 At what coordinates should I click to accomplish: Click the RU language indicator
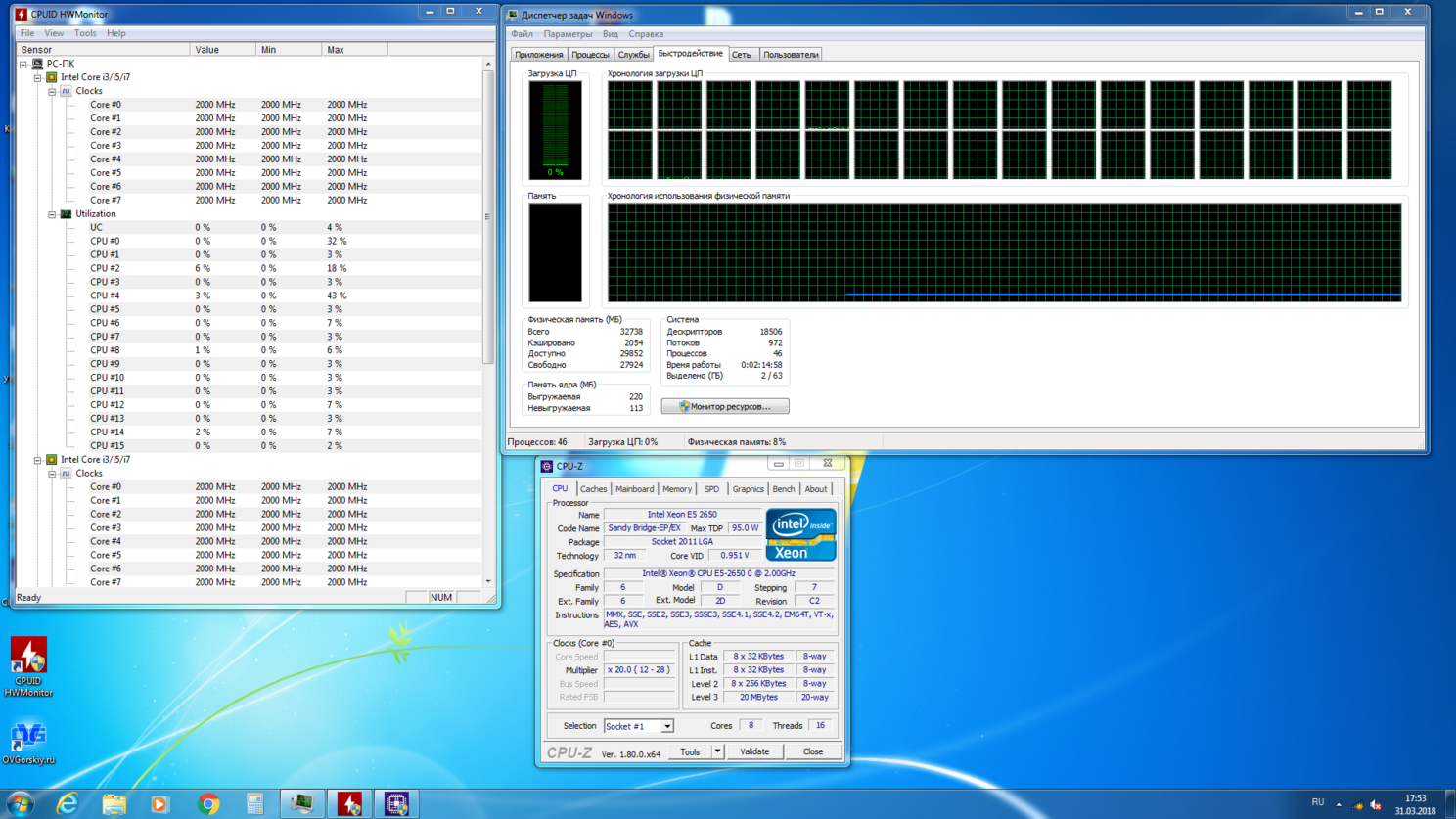coord(1318,802)
